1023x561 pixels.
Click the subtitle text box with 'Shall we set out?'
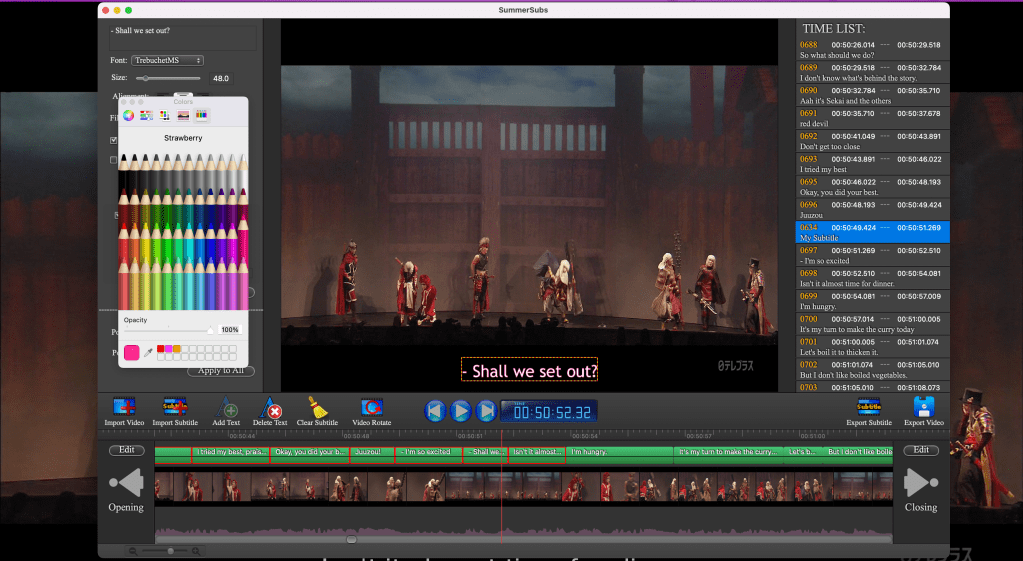pyautogui.click(x=183, y=38)
